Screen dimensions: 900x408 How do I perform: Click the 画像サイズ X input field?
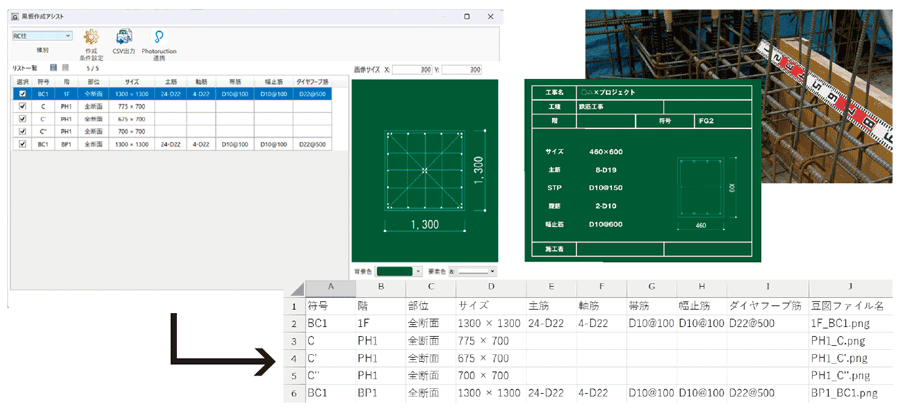[412, 69]
